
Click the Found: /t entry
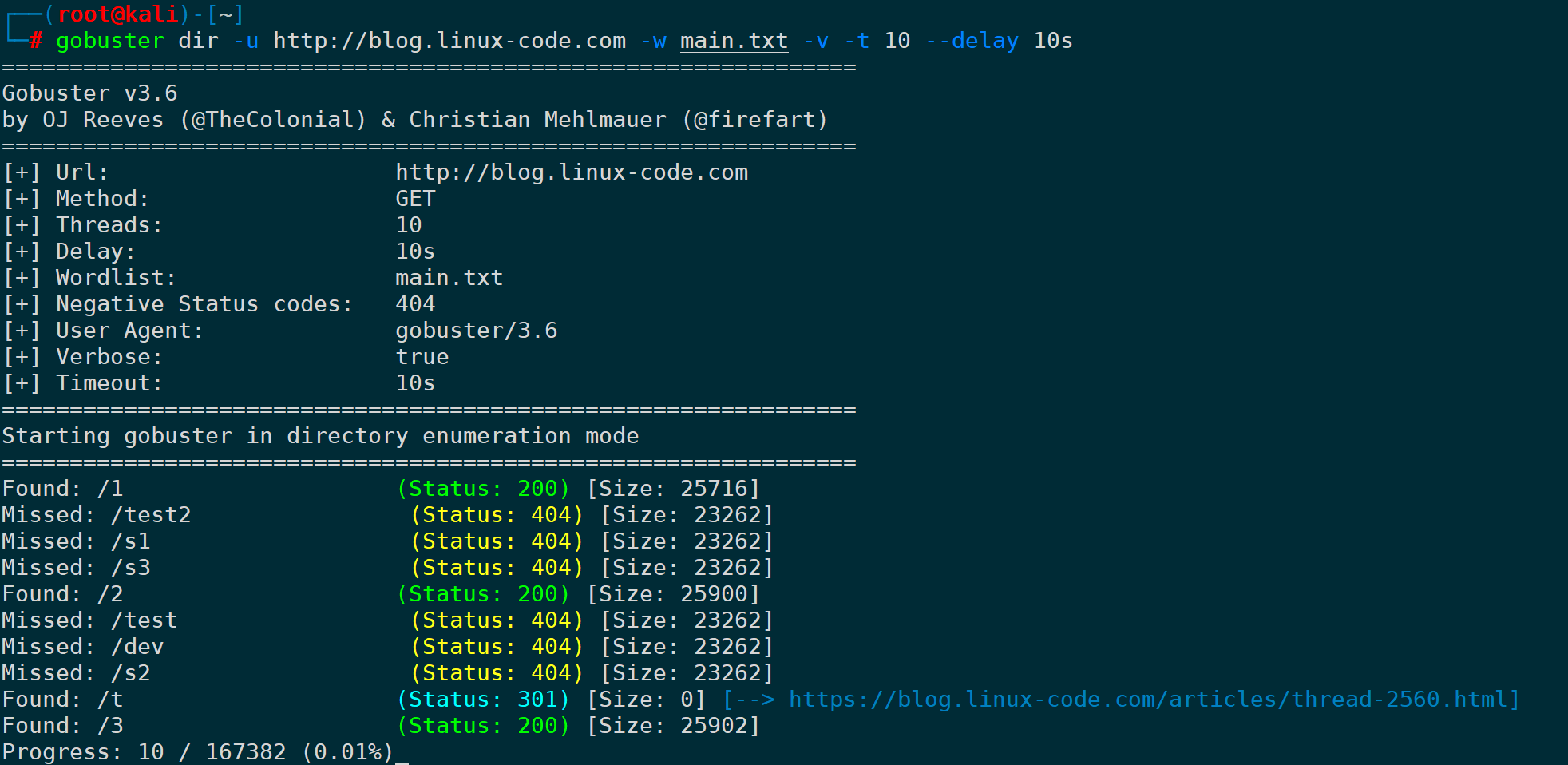[x=62, y=700]
